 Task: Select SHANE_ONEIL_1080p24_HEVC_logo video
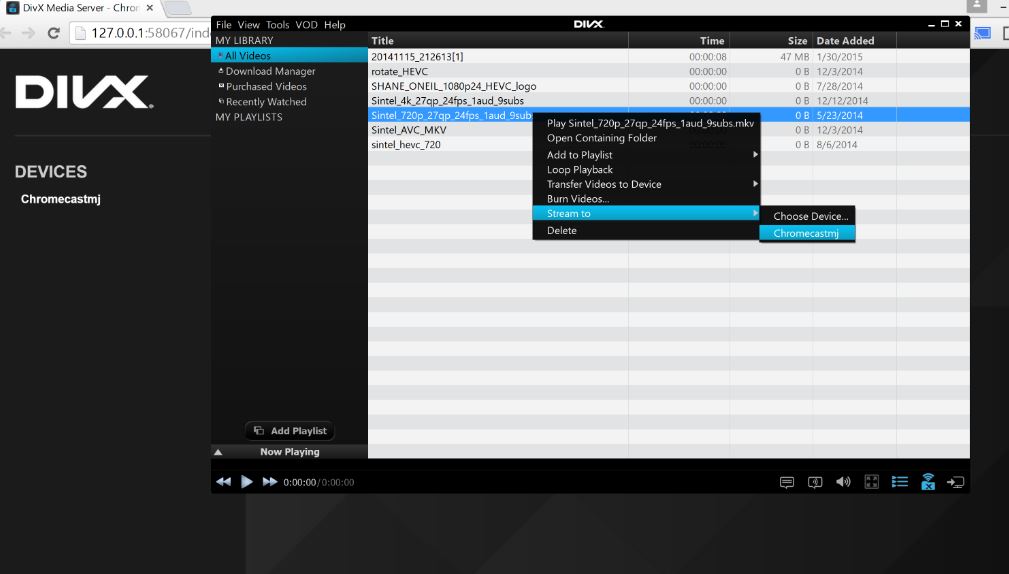pos(669,86)
